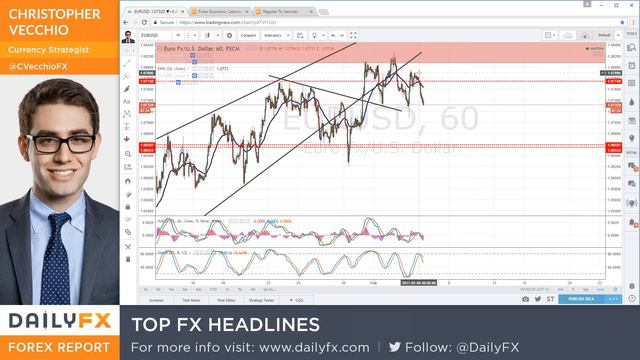640x360 pixels.
Task: Select the EURUSD TradingView browser tab
Action: 156,11
